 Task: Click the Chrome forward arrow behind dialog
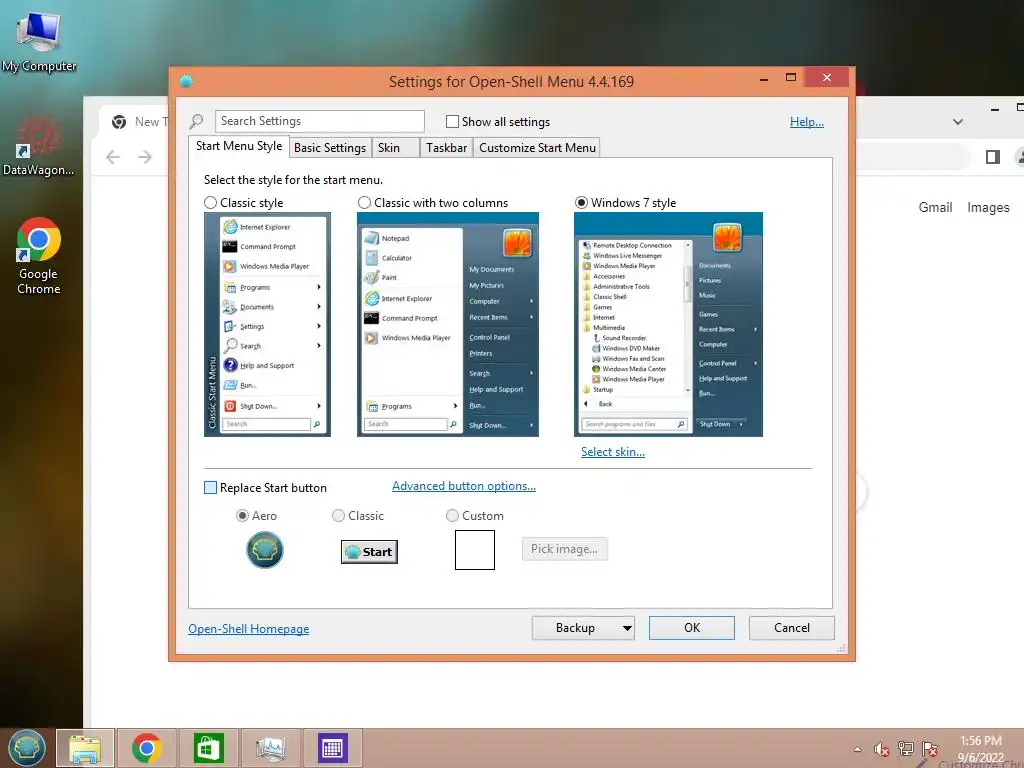pos(145,157)
